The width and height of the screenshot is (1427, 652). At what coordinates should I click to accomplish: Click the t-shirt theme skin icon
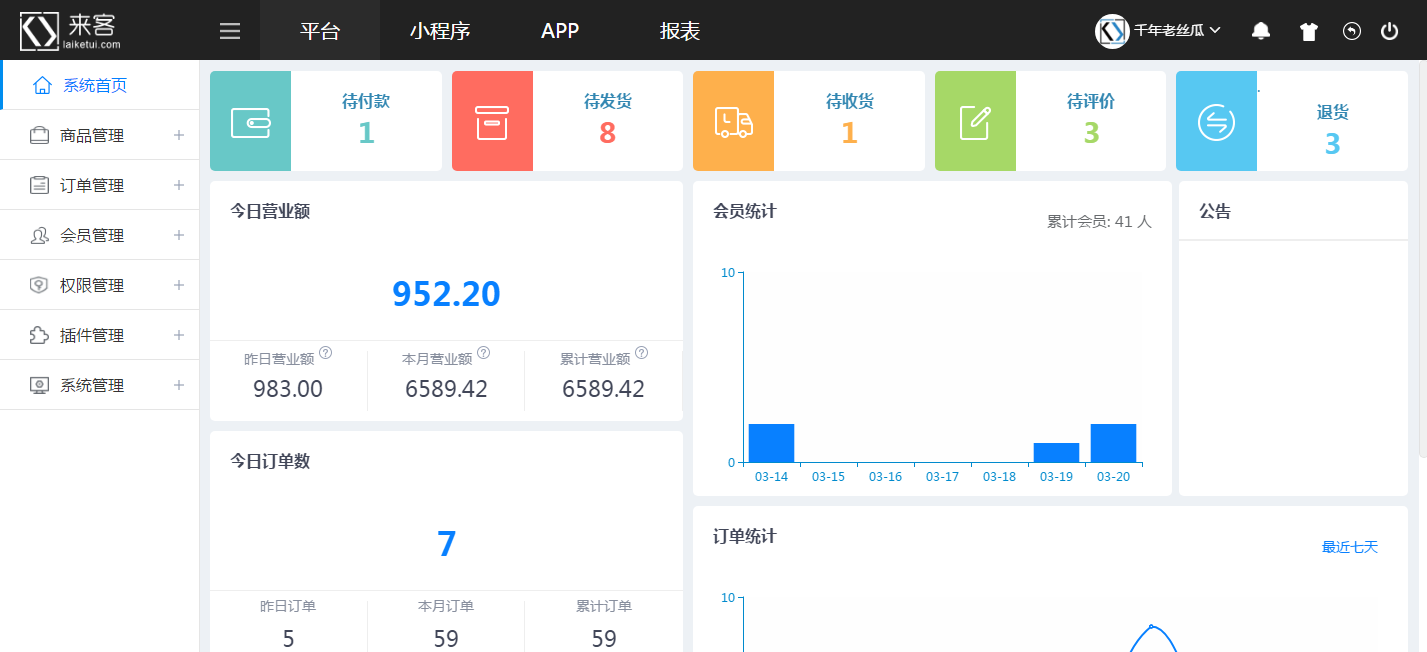(1308, 31)
